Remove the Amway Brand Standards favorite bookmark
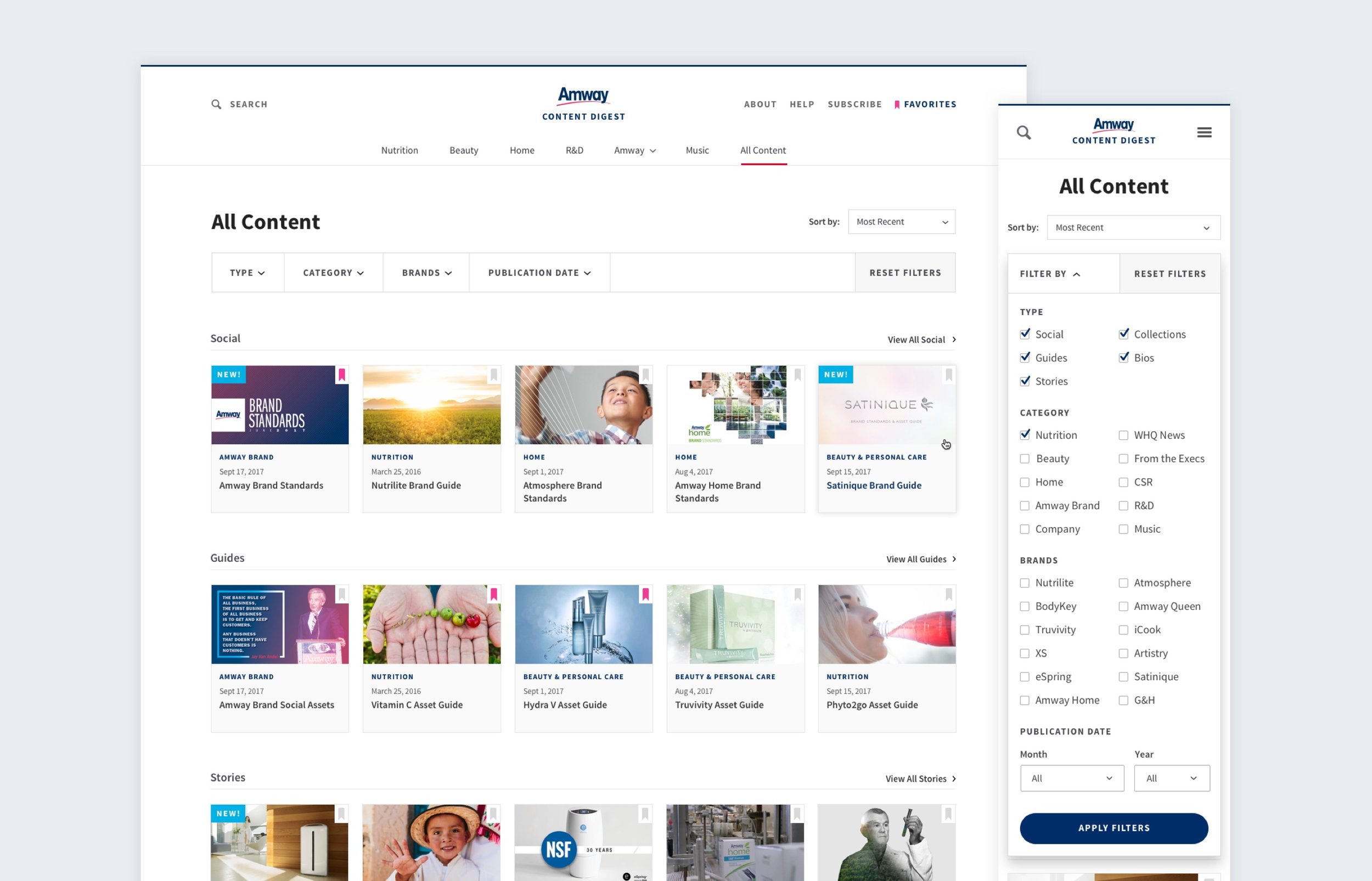Viewport: 1372px width, 881px height. pos(341,375)
